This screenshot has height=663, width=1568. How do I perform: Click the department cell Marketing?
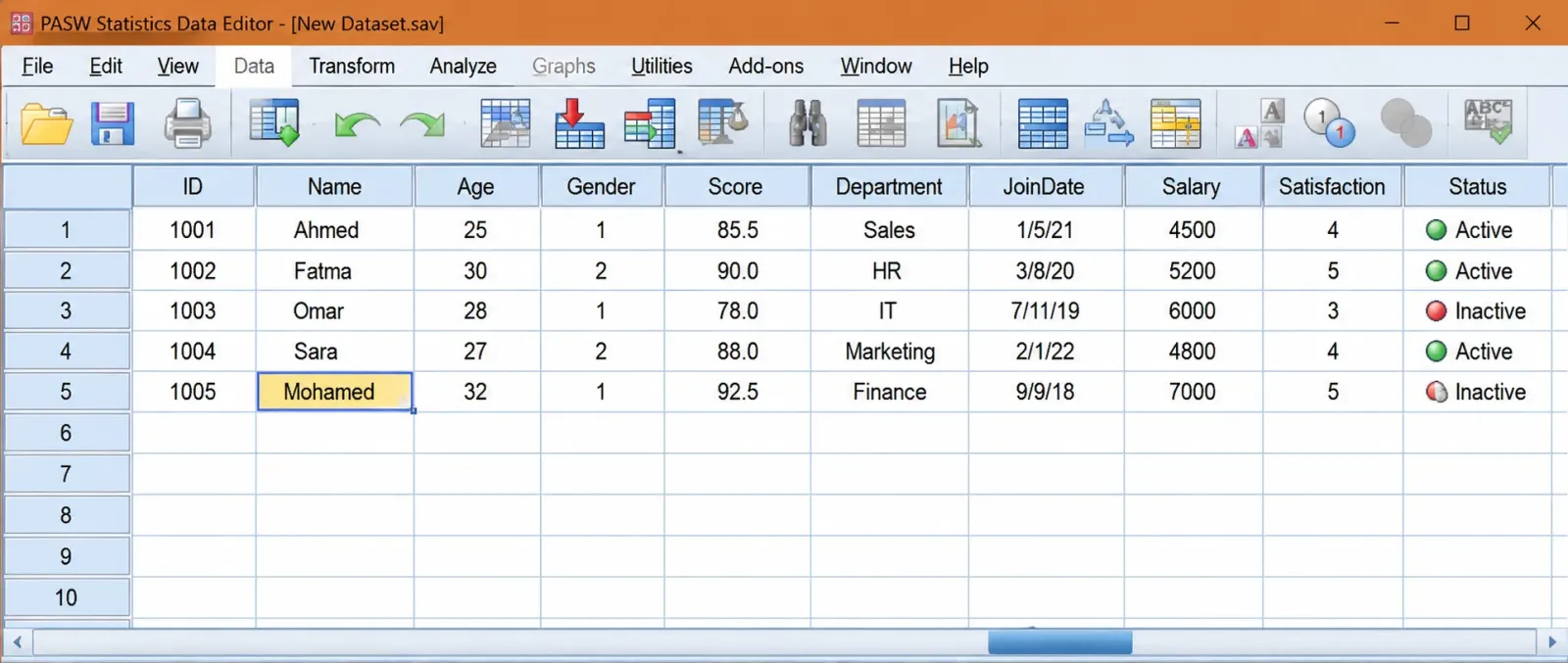[889, 351]
